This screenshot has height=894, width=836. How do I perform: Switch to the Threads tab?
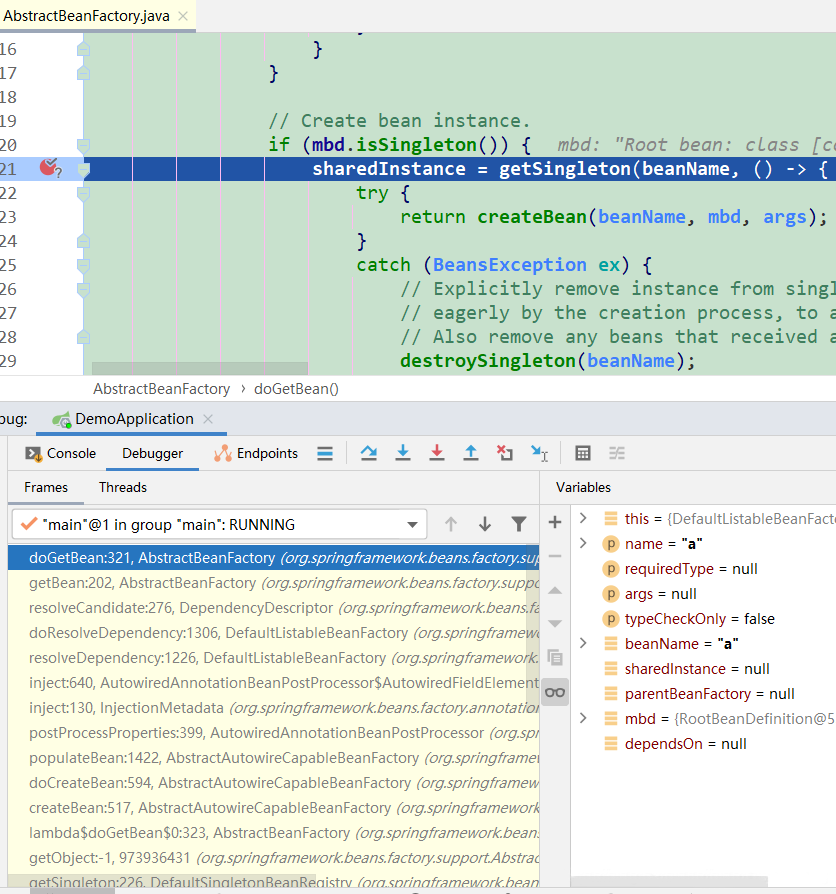pyautogui.click(x=123, y=487)
